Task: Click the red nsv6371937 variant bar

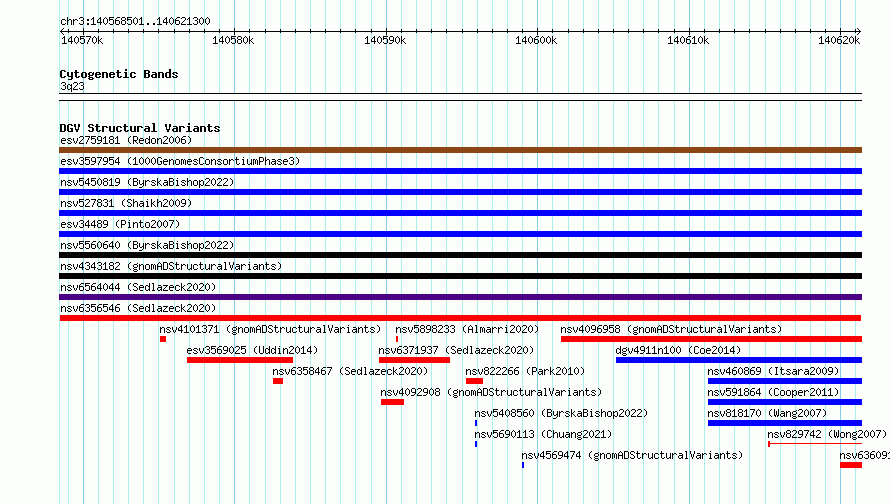Action: click(414, 360)
